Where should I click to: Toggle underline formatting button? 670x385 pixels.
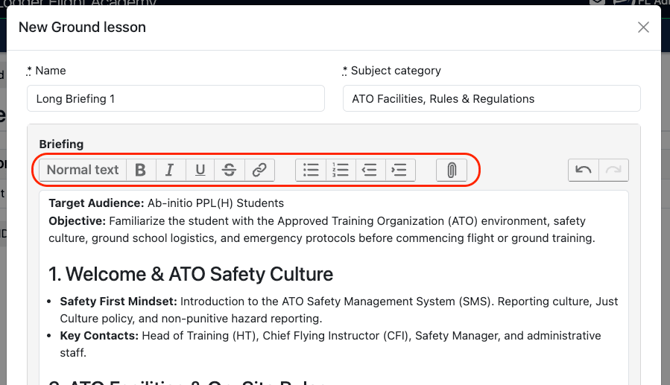click(200, 170)
